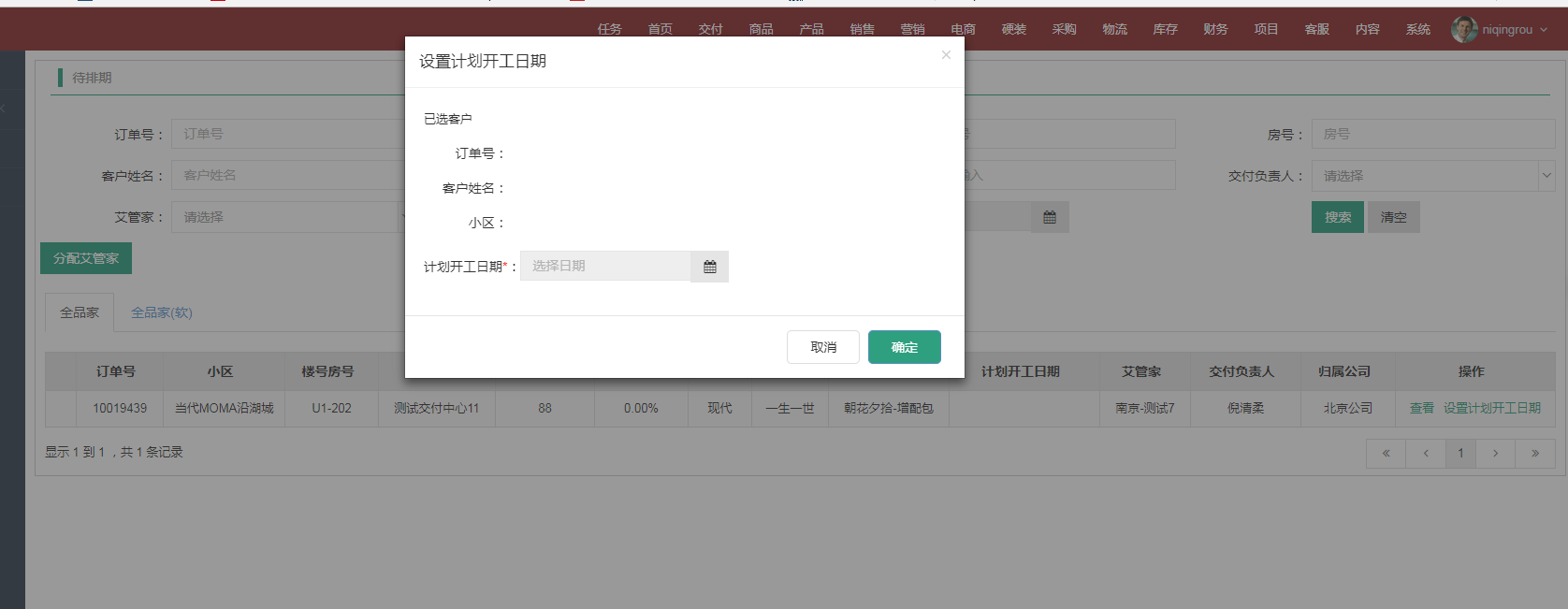Go to the next page arrow

1495,454
